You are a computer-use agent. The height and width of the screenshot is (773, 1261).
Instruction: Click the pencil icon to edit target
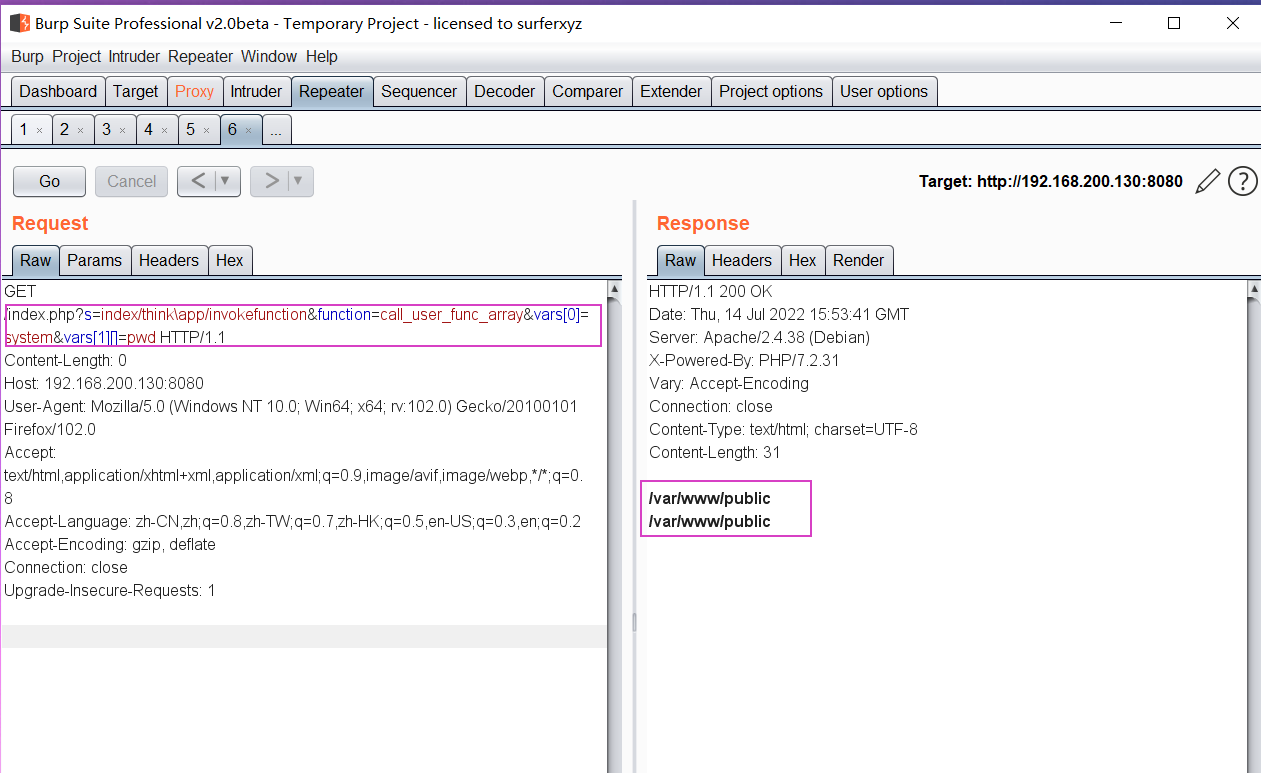pos(1208,181)
